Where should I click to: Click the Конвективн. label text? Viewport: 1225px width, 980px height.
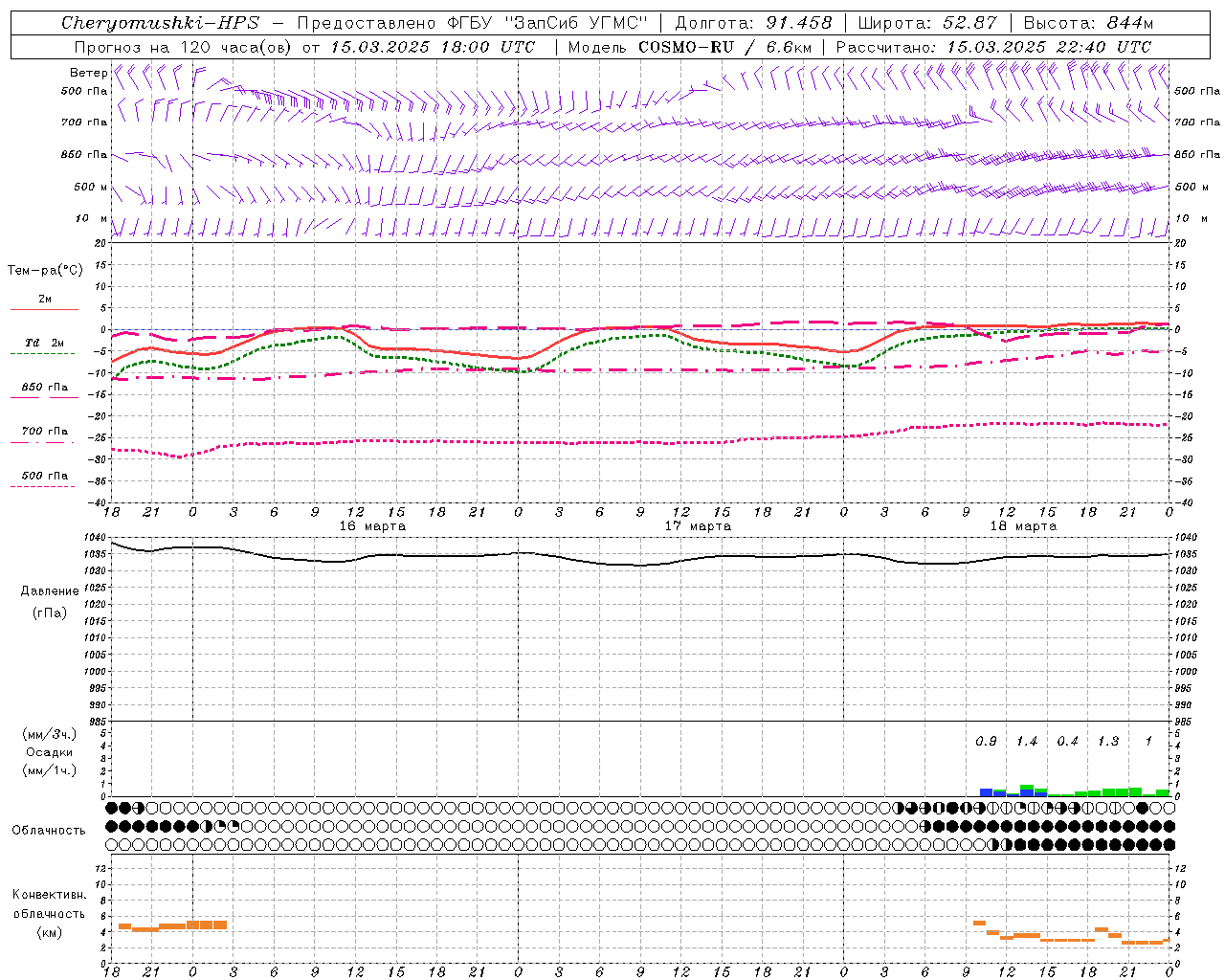[x=50, y=895]
